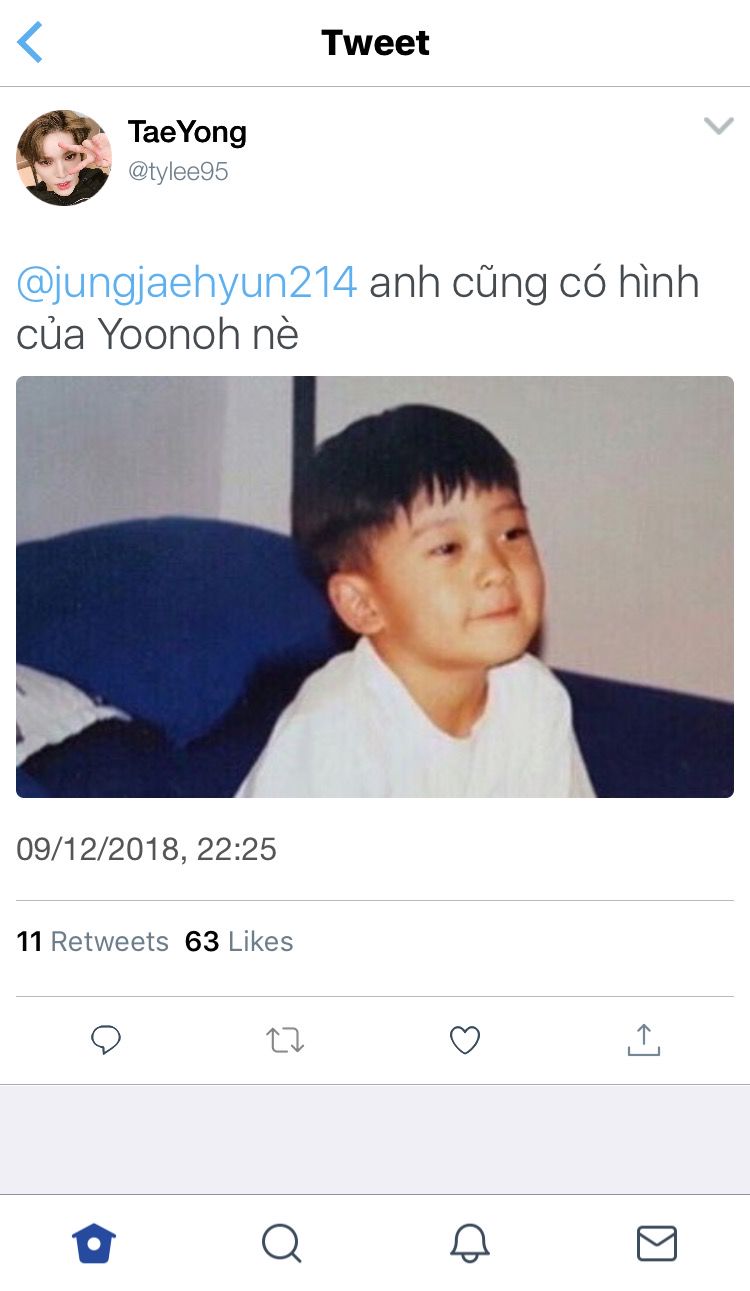The width and height of the screenshot is (750, 1291).
Task: Open TaeYong's profile avatar
Action: (64, 158)
